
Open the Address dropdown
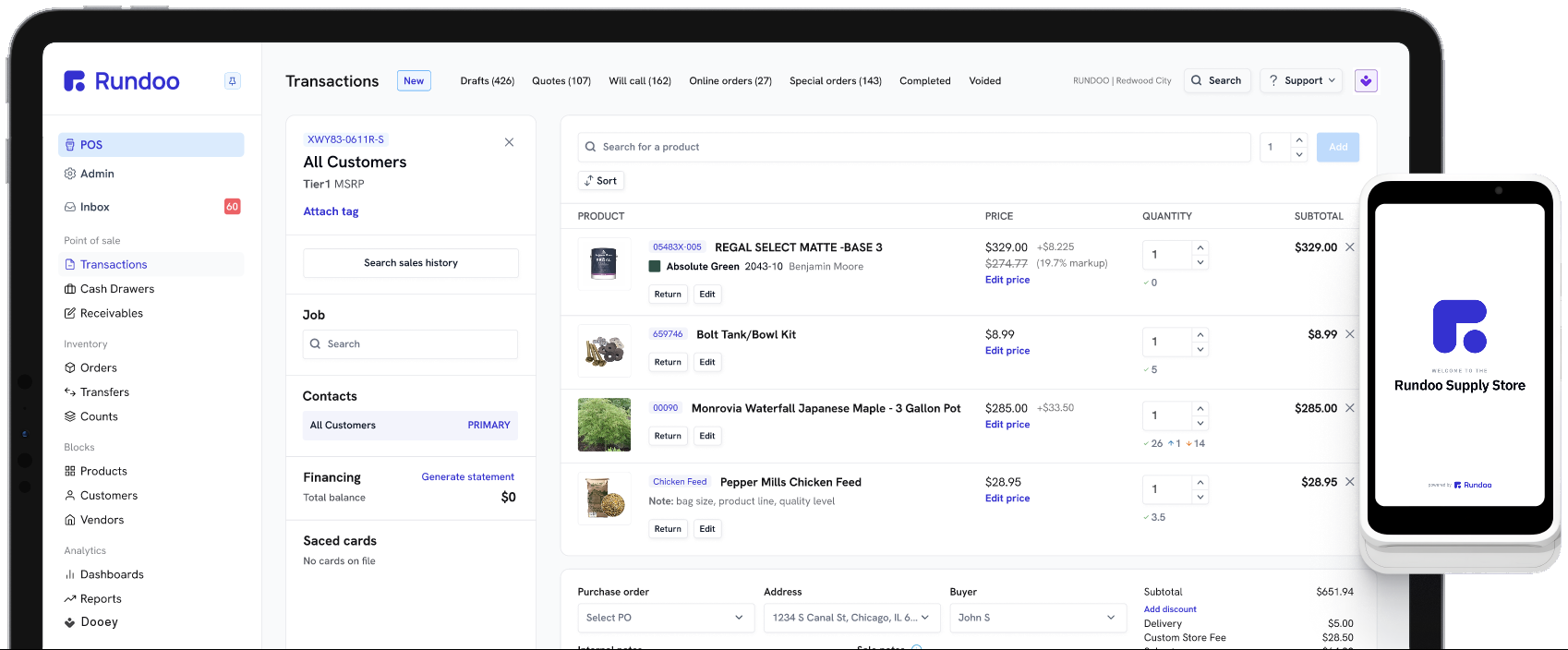click(852, 618)
